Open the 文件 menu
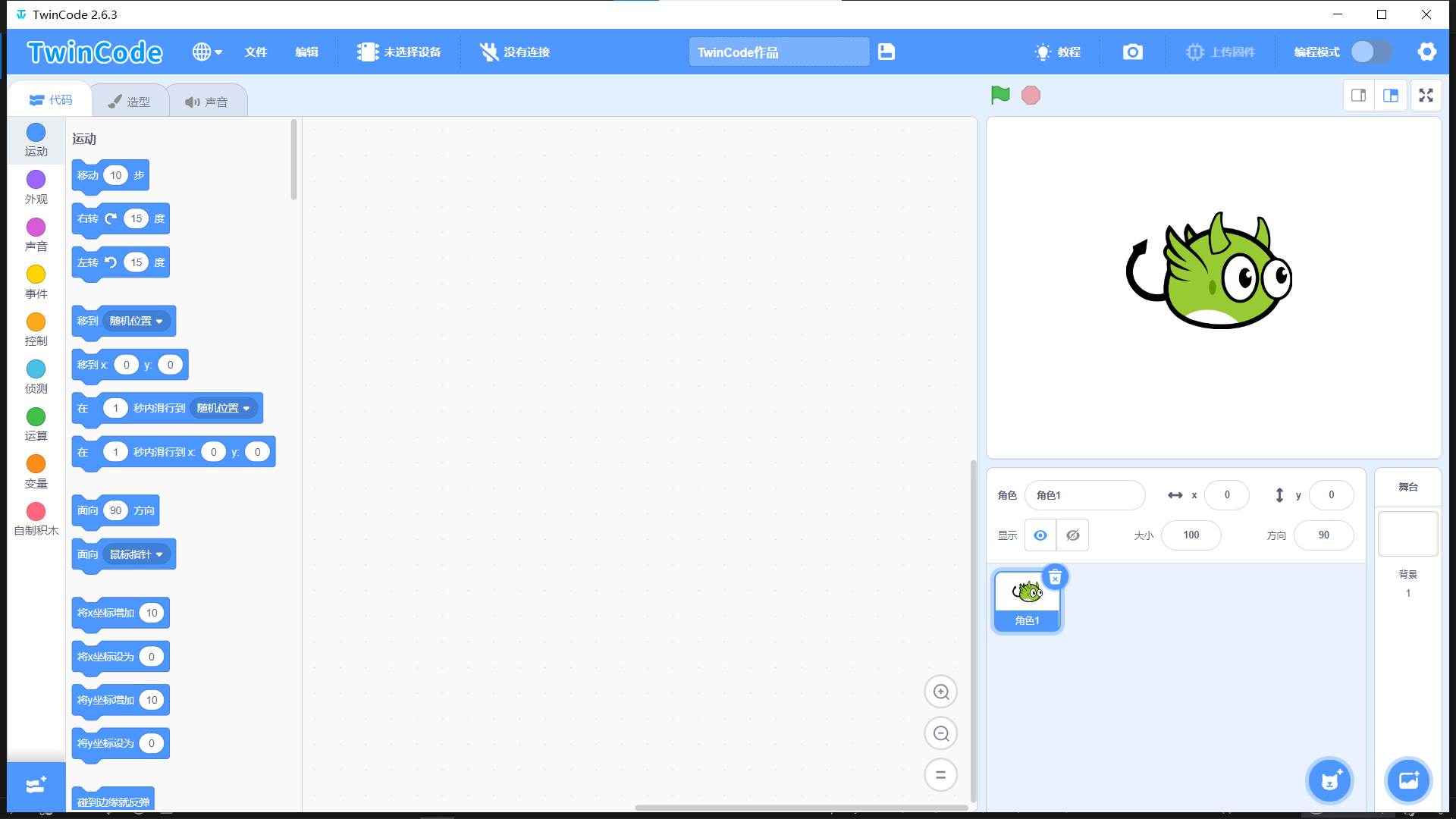Image resolution: width=1456 pixels, height=819 pixels. point(256,52)
